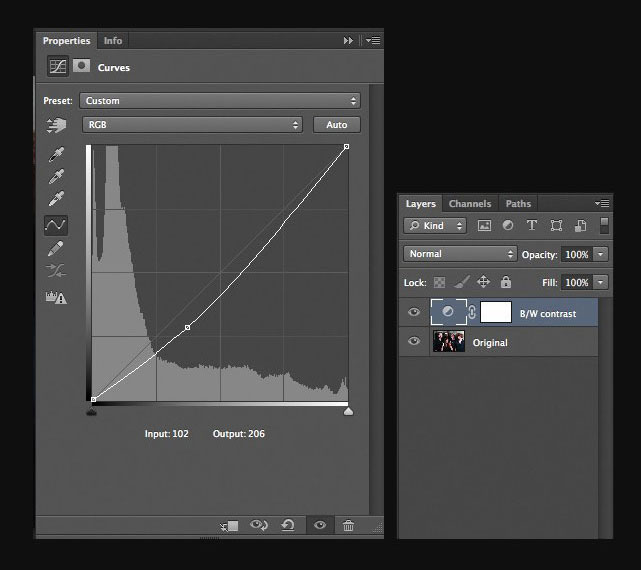Viewport: 641px width, 570px height.
Task: Lock image pixels brush icon
Action: [462, 282]
